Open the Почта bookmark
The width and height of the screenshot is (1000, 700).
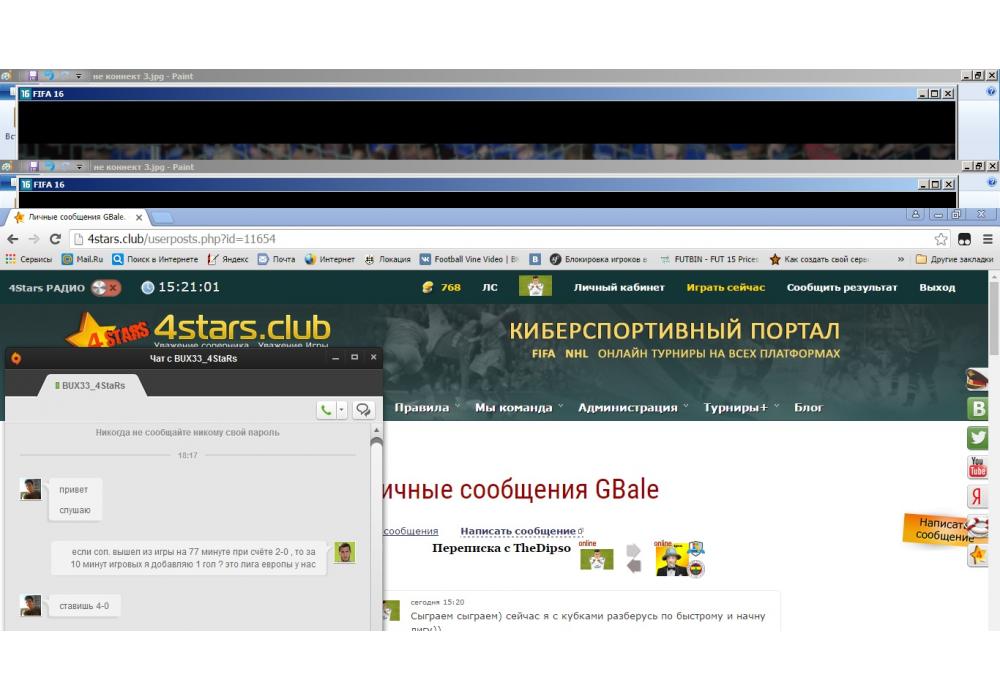click(277, 259)
